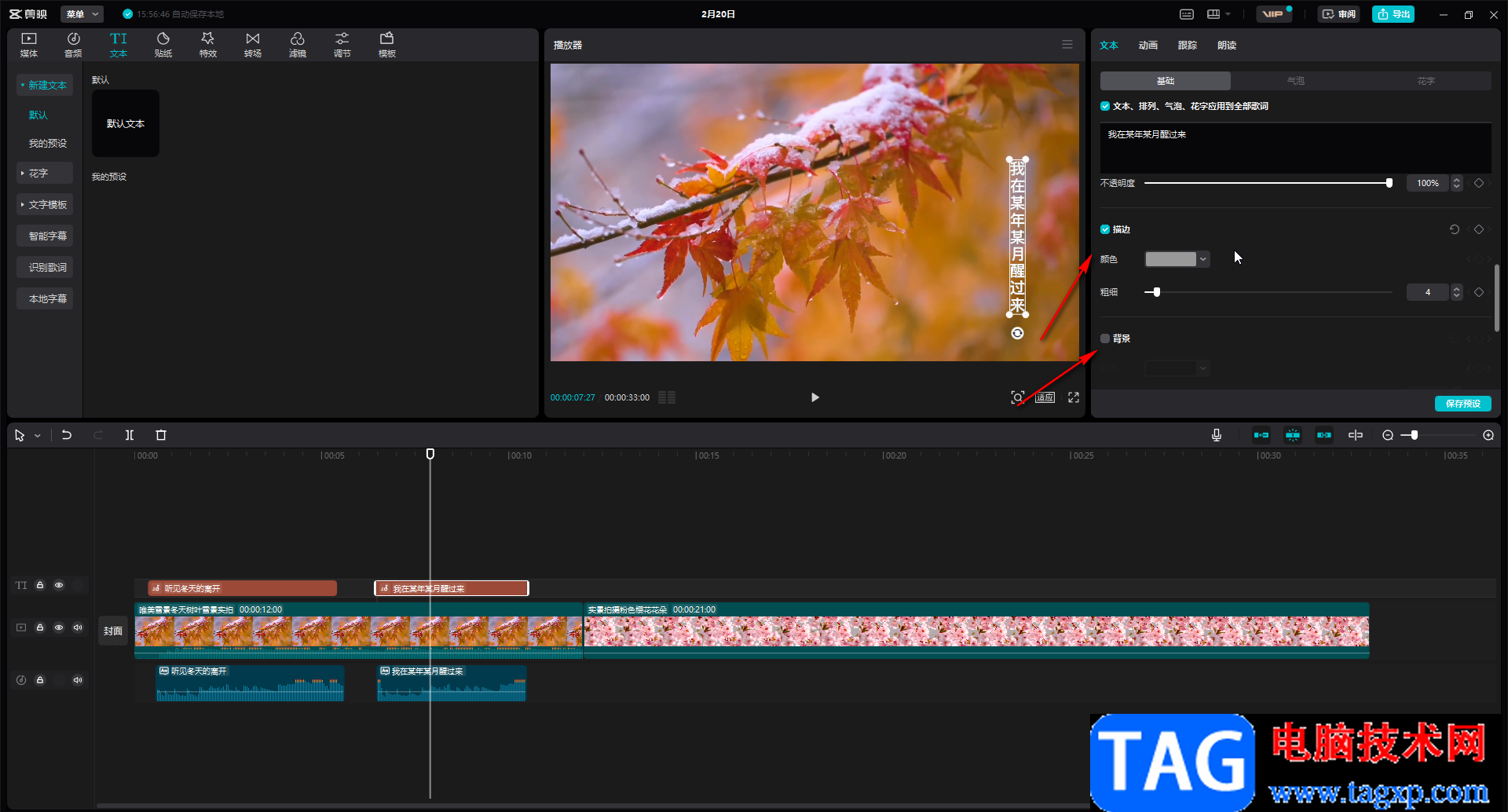Open the 菜单 menu dropdown
The width and height of the screenshot is (1508, 812).
point(82,14)
